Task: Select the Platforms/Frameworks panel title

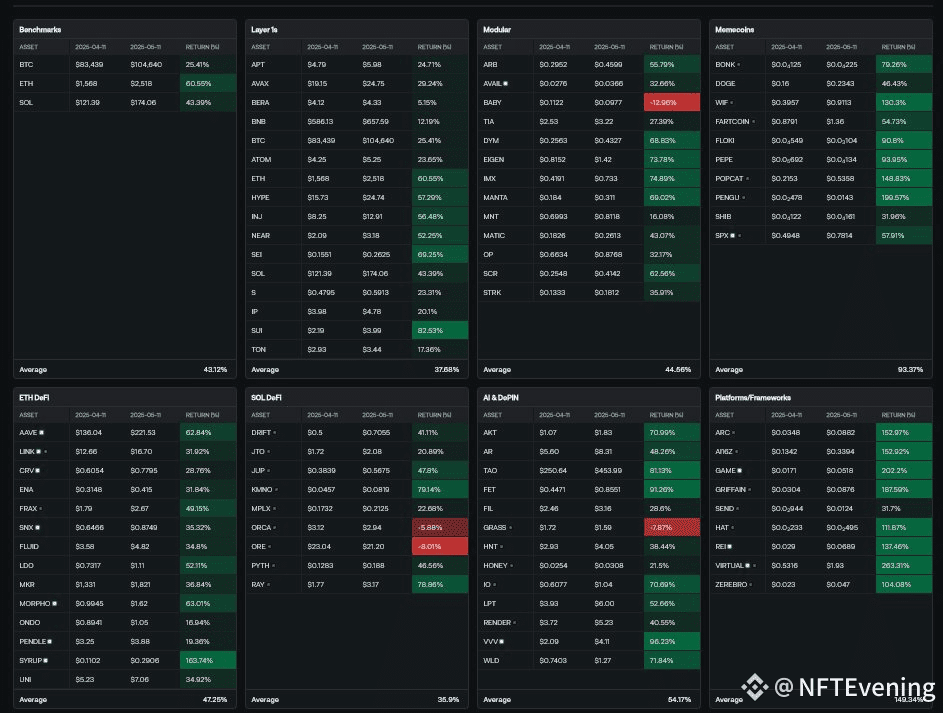Action: pyautogui.click(x=753, y=397)
